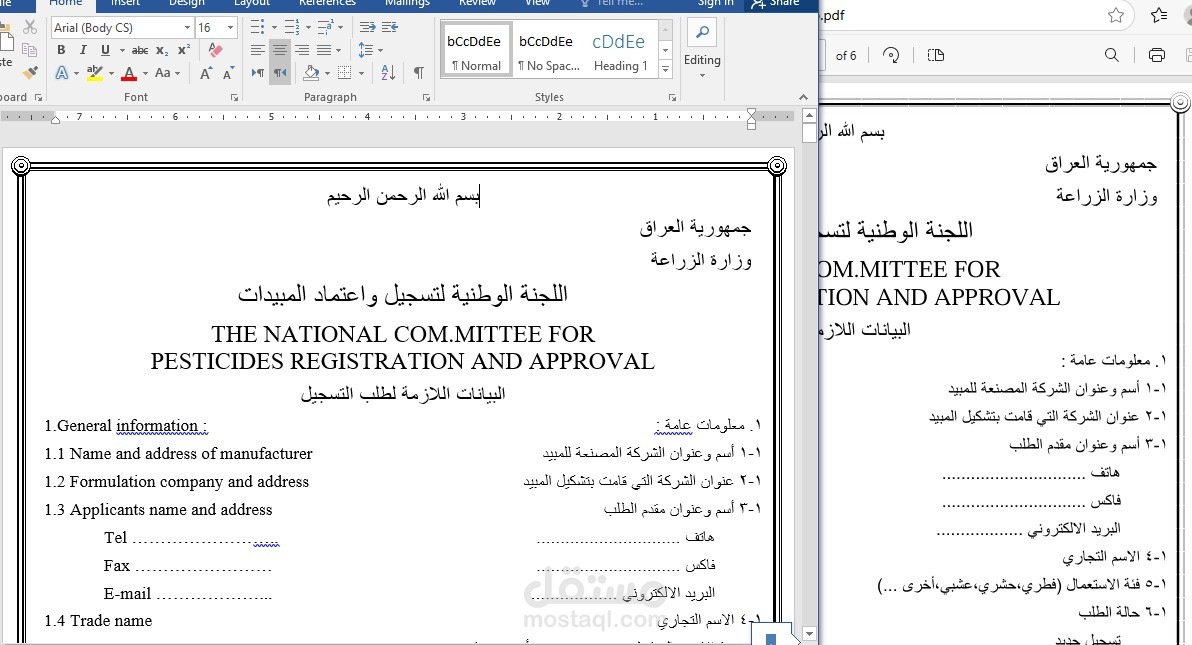Screen dimensions: 1192x645
Task: Open the Change Case Aa dropdown
Action: [167, 73]
